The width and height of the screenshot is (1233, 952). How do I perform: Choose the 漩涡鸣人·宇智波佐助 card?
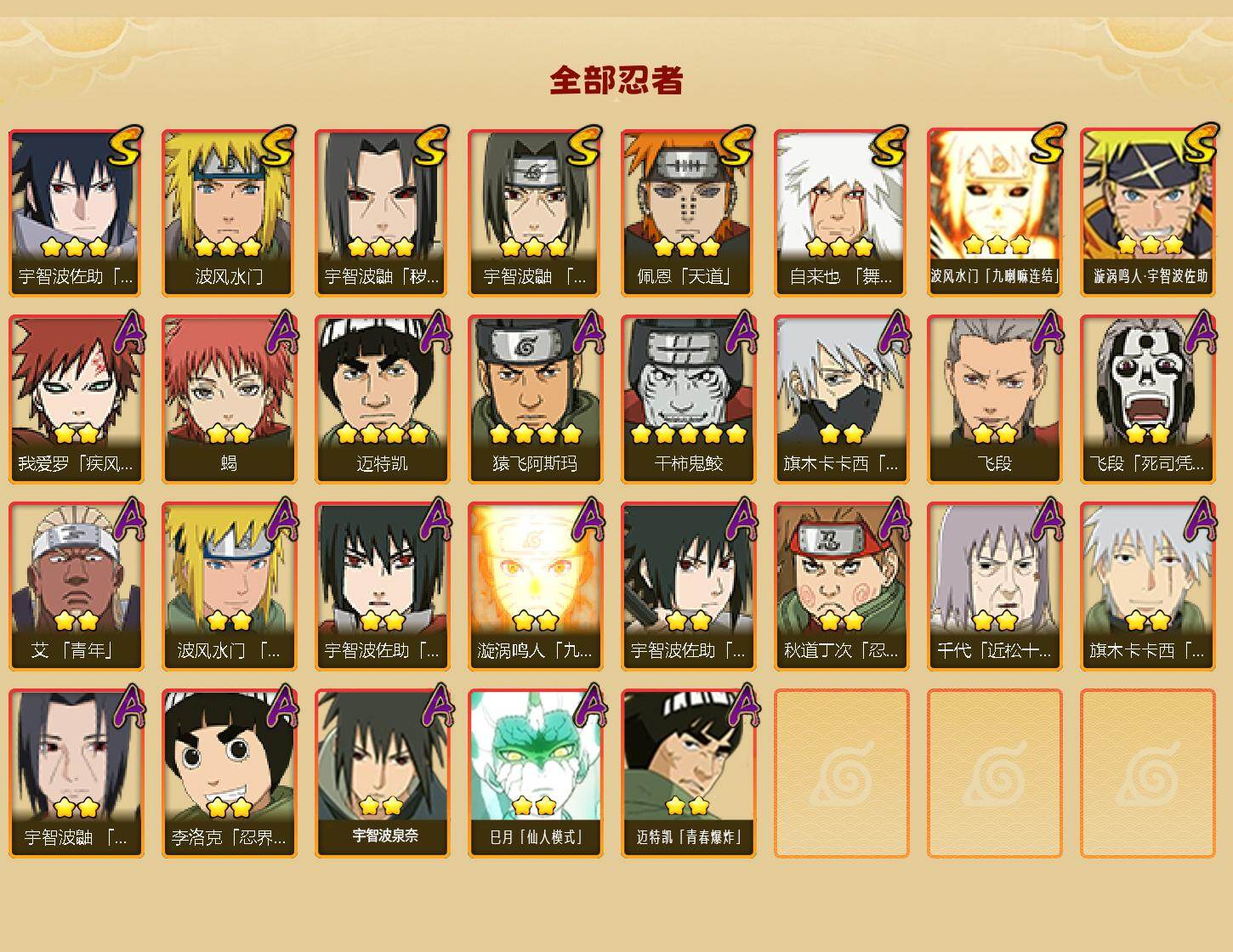pyautogui.click(x=1147, y=212)
